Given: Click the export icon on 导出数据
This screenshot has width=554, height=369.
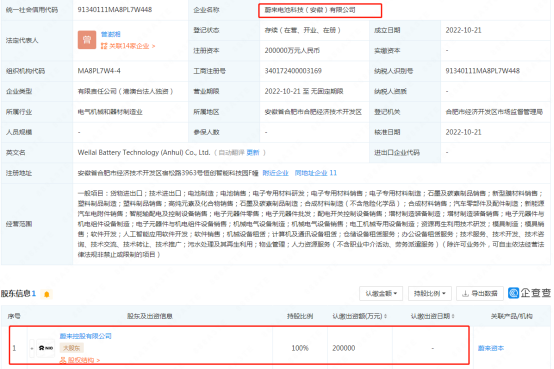Looking at the screenshot, I should tap(466, 293).
